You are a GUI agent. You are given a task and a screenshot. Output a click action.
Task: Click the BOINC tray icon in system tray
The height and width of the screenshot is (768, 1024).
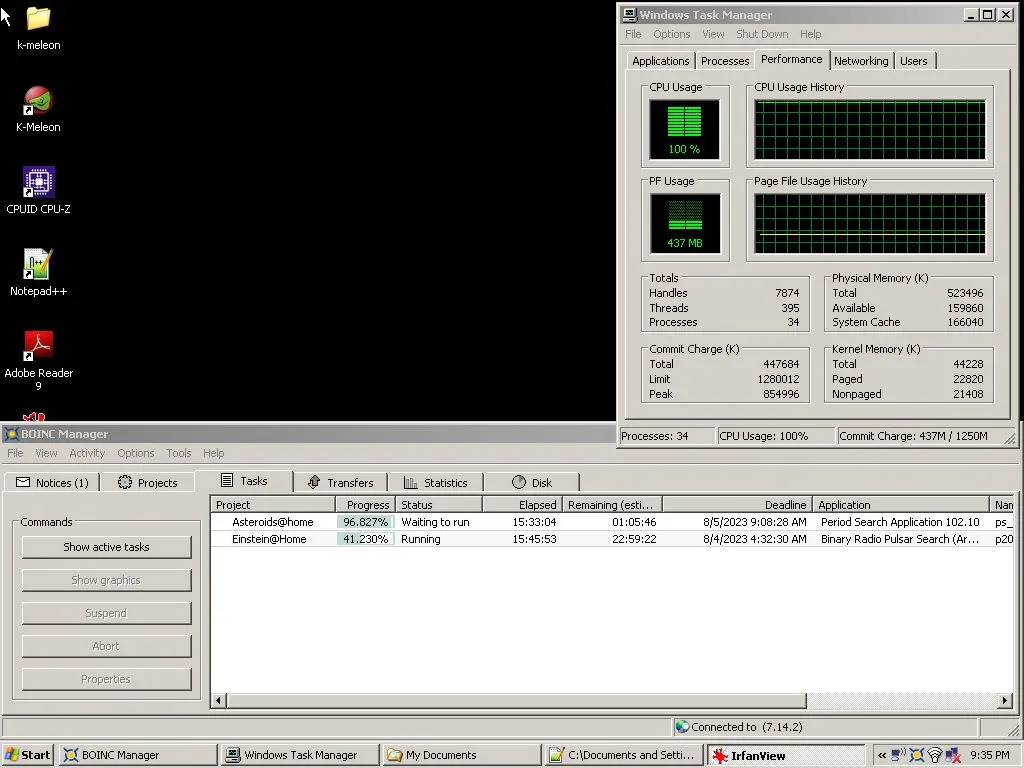coord(917,756)
